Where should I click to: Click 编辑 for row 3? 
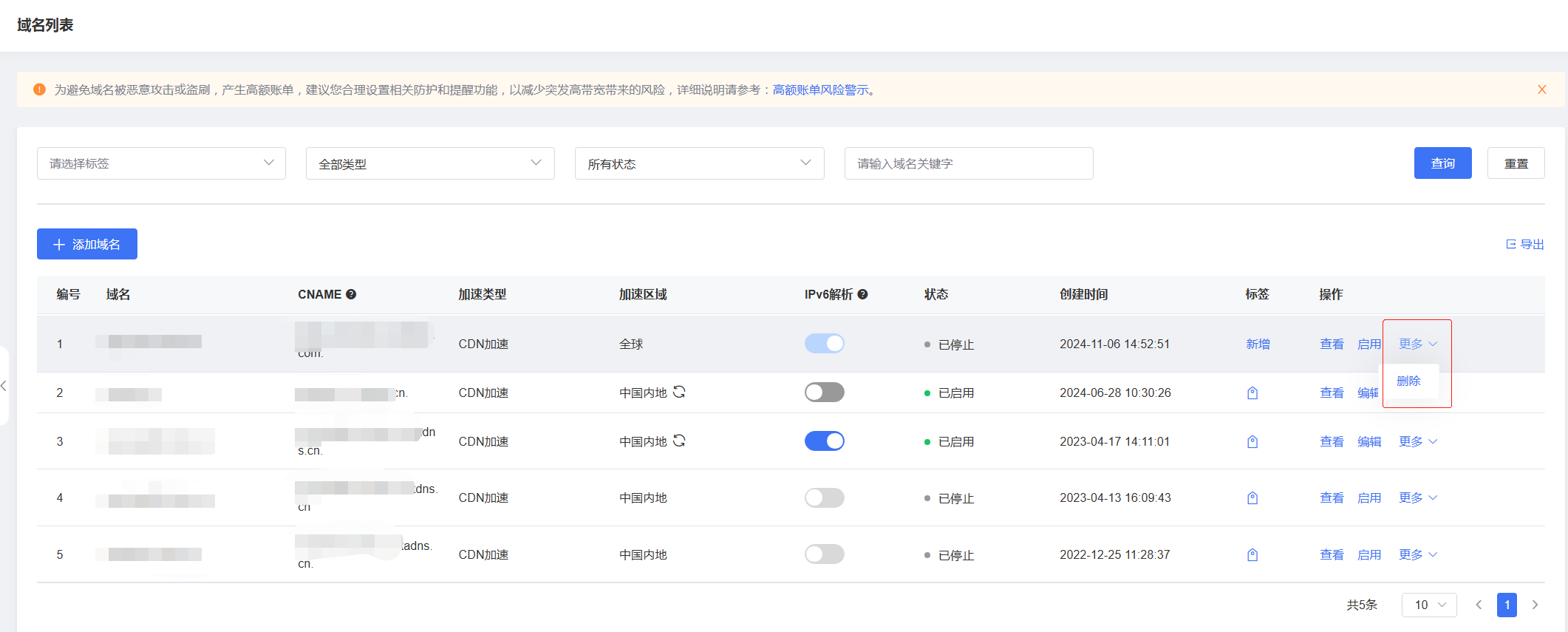pyautogui.click(x=1369, y=441)
